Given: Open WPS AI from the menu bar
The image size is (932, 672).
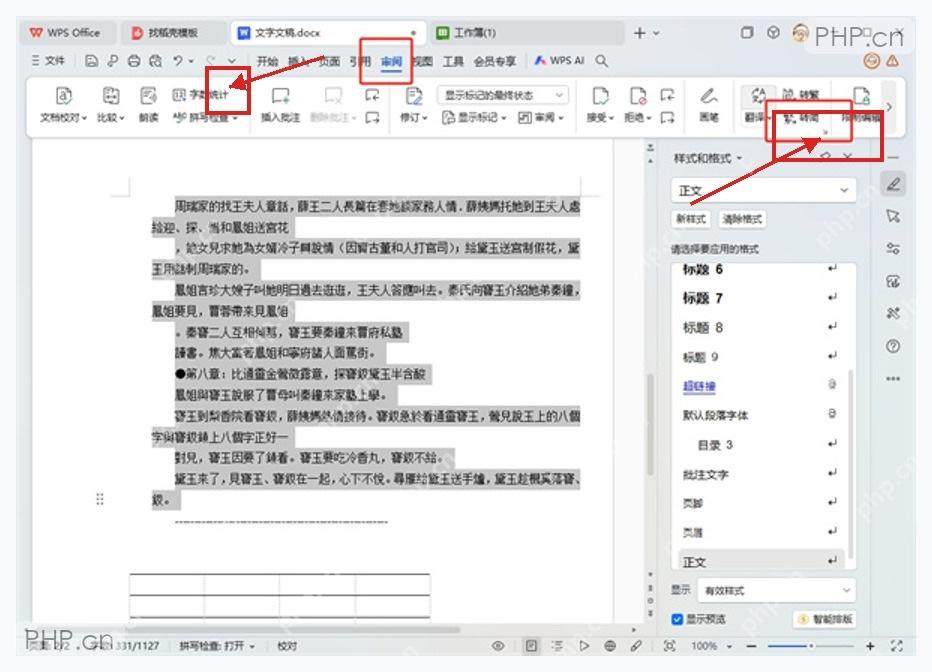Looking at the screenshot, I should click(559, 61).
